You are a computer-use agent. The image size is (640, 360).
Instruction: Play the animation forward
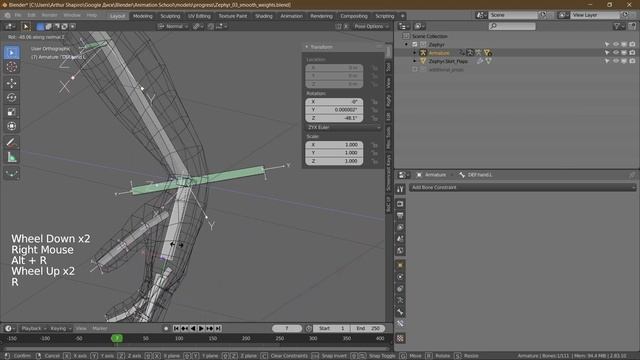pyautogui.click(x=201, y=328)
